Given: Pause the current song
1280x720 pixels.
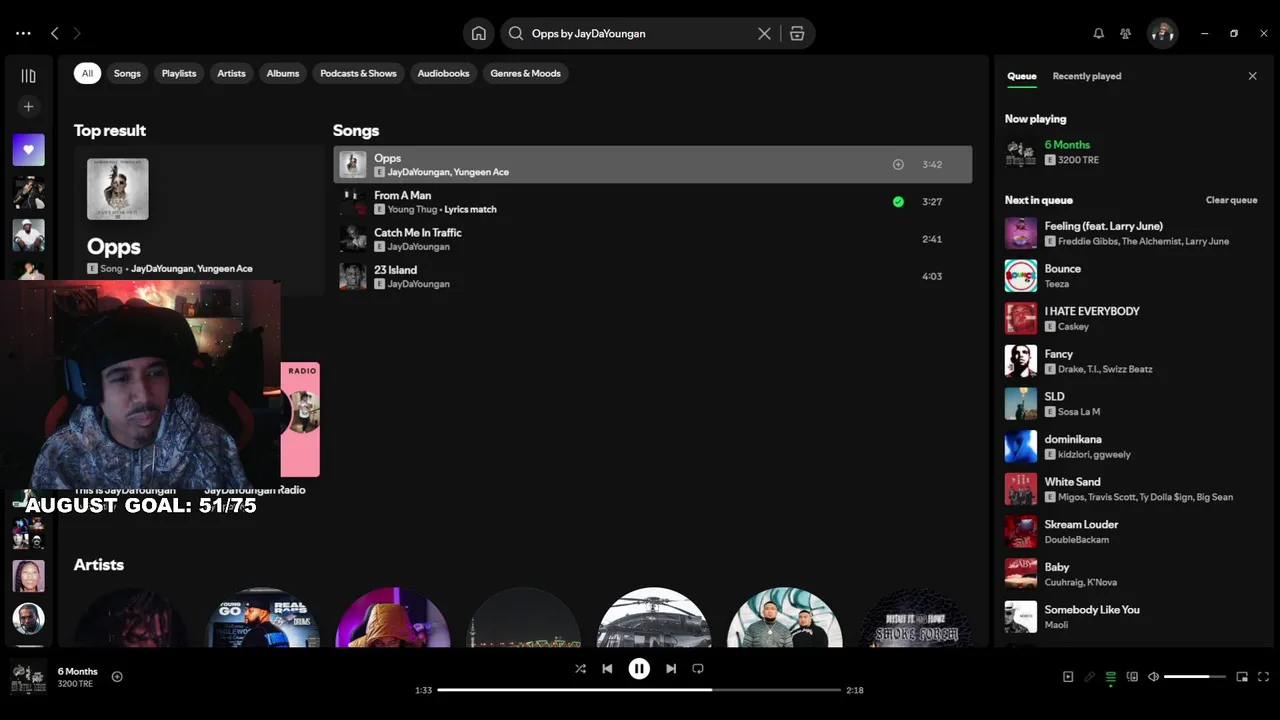Looking at the screenshot, I should pyautogui.click(x=639, y=668).
